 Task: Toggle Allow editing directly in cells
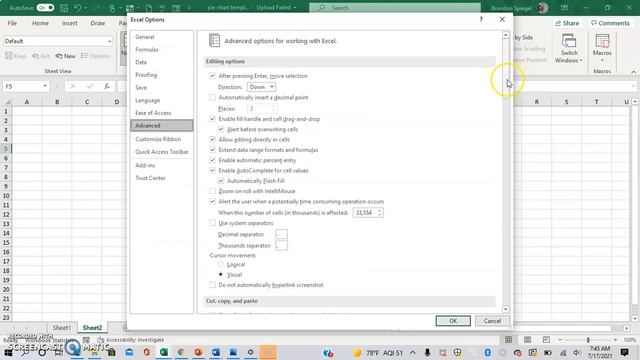pyautogui.click(x=212, y=139)
